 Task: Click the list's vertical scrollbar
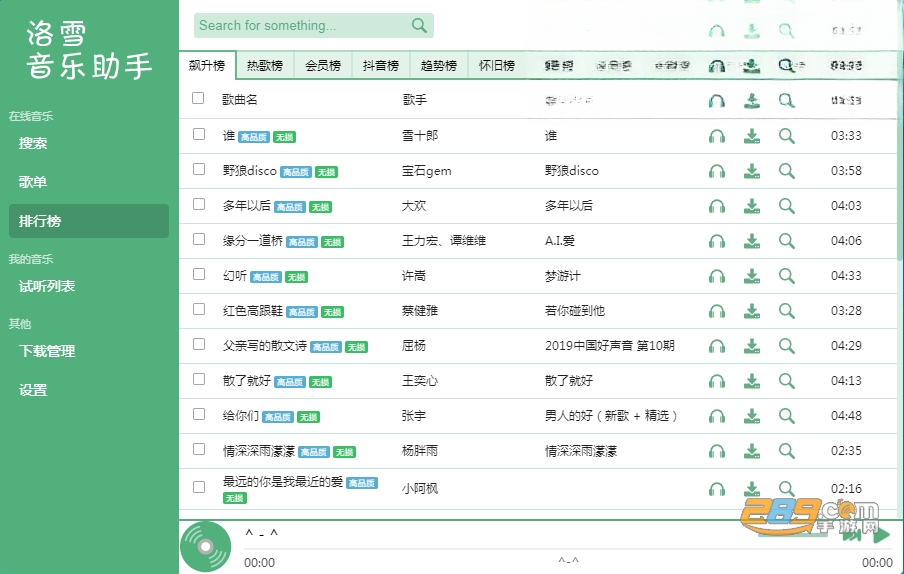click(x=901, y=173)
